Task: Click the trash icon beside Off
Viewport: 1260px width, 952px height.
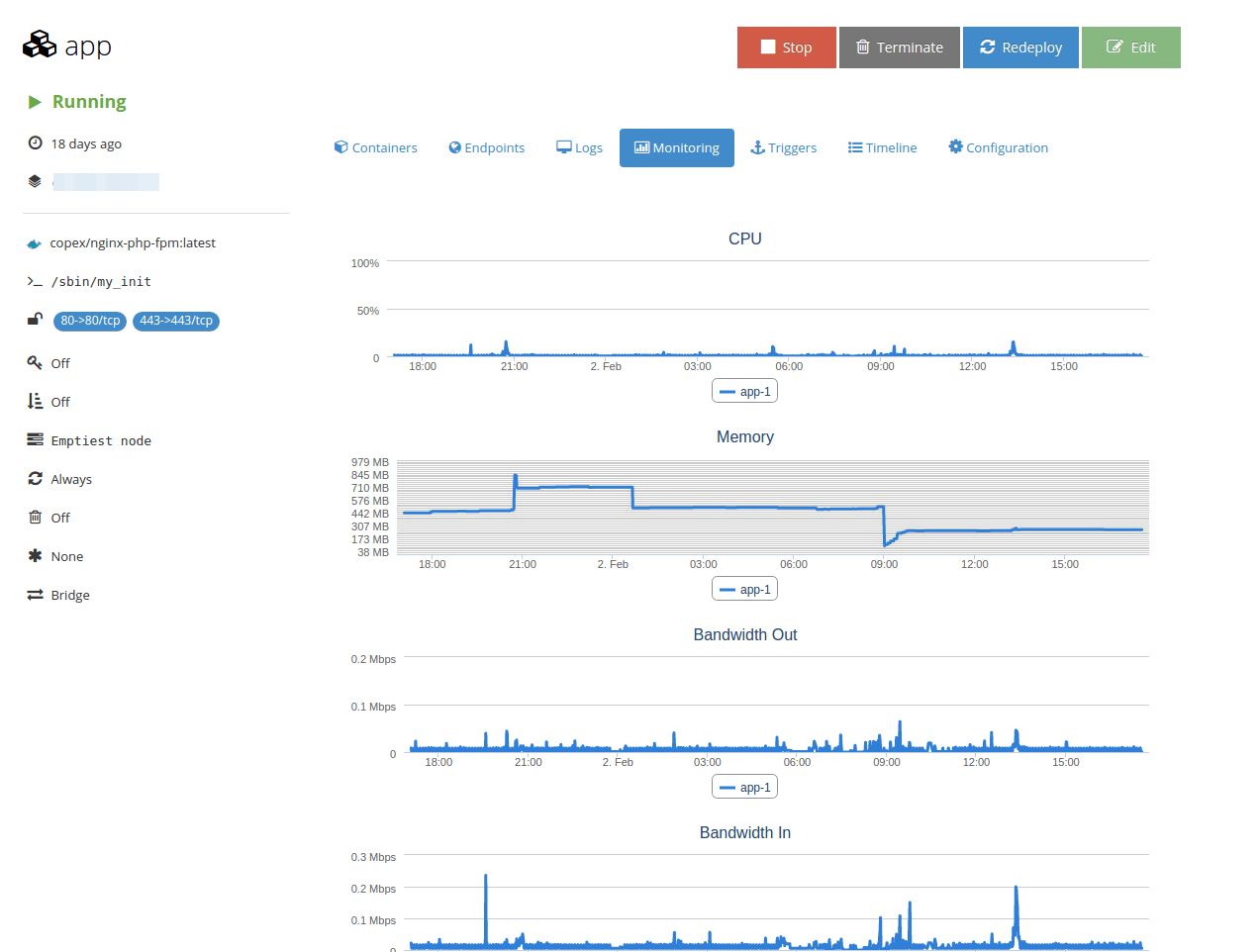Action: pos(35,518)
